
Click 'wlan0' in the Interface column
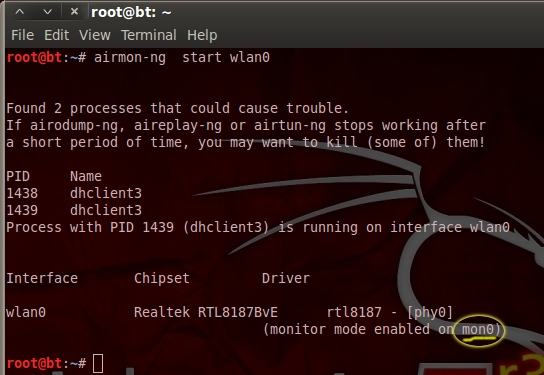tap(26, 312)
